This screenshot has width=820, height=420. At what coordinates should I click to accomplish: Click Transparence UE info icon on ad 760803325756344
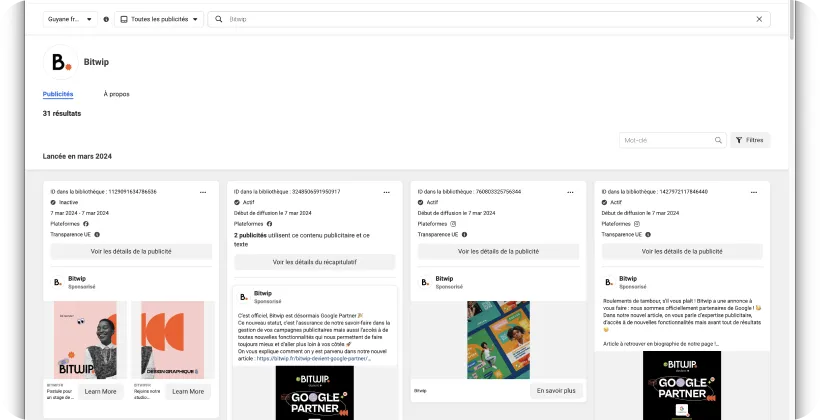[464, 235]
